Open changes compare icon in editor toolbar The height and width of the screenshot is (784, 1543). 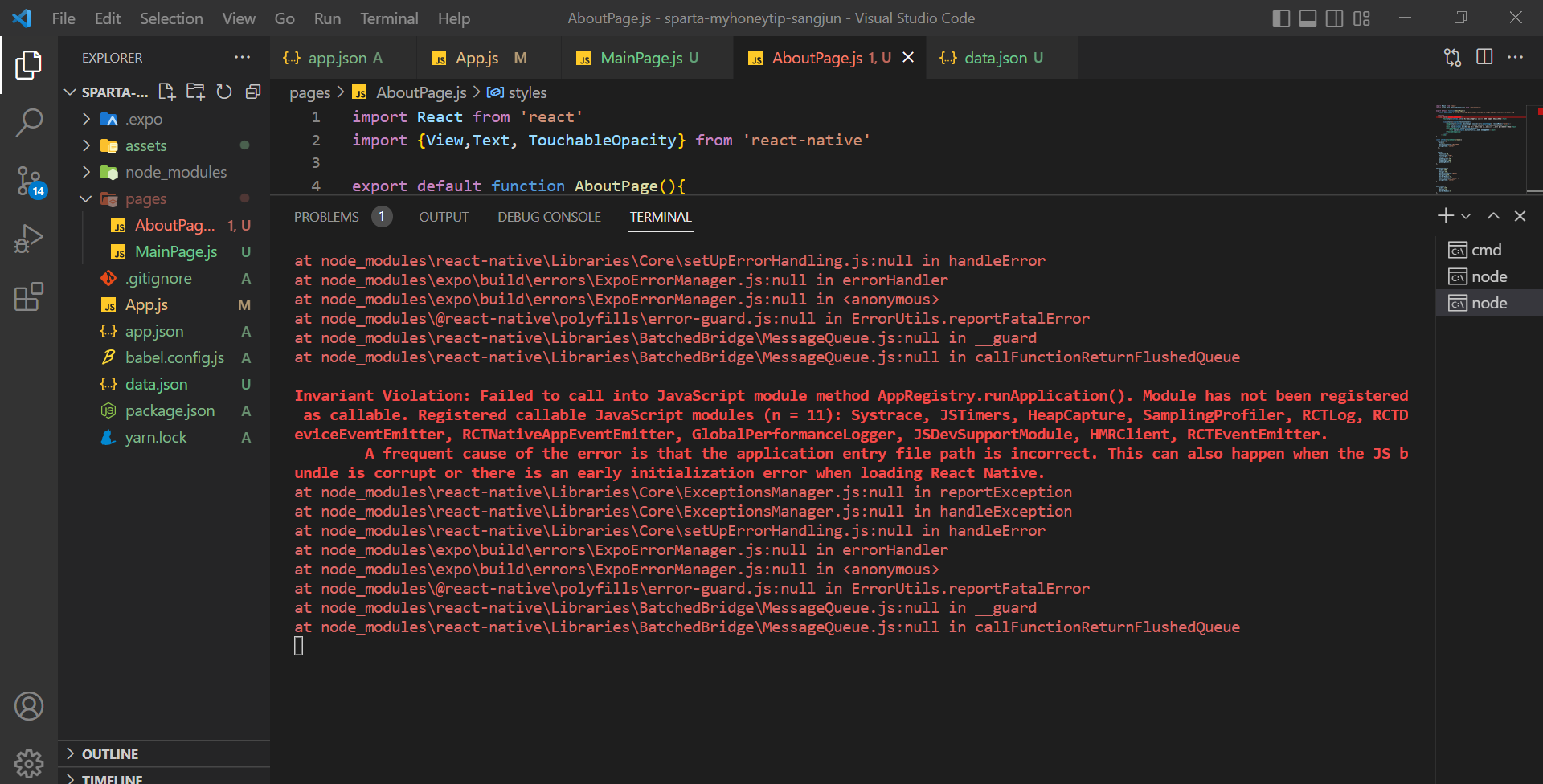click(x=1452, y=57)
